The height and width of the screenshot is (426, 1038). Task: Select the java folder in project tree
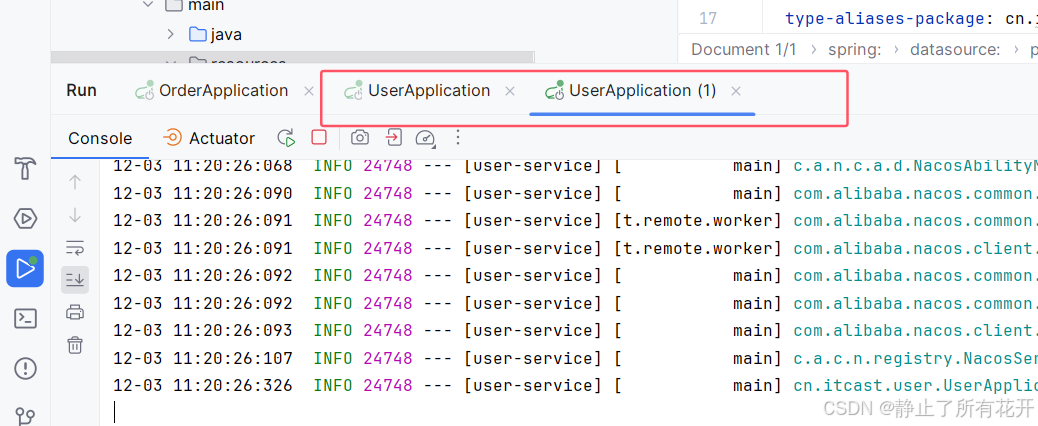pyautogui.click(x=215, y=34)
